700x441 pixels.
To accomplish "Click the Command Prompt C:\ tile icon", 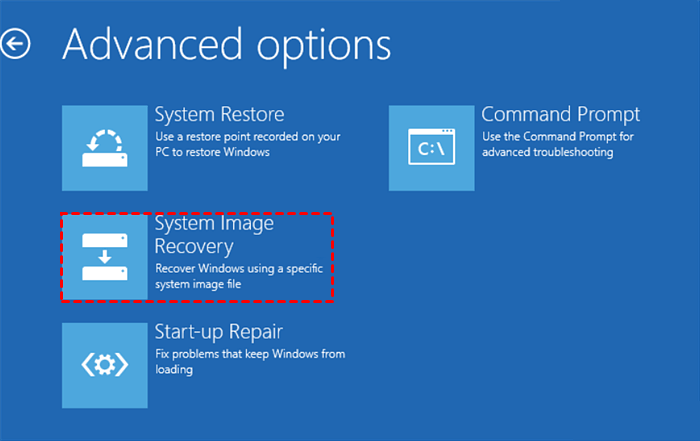I will 431,148.
